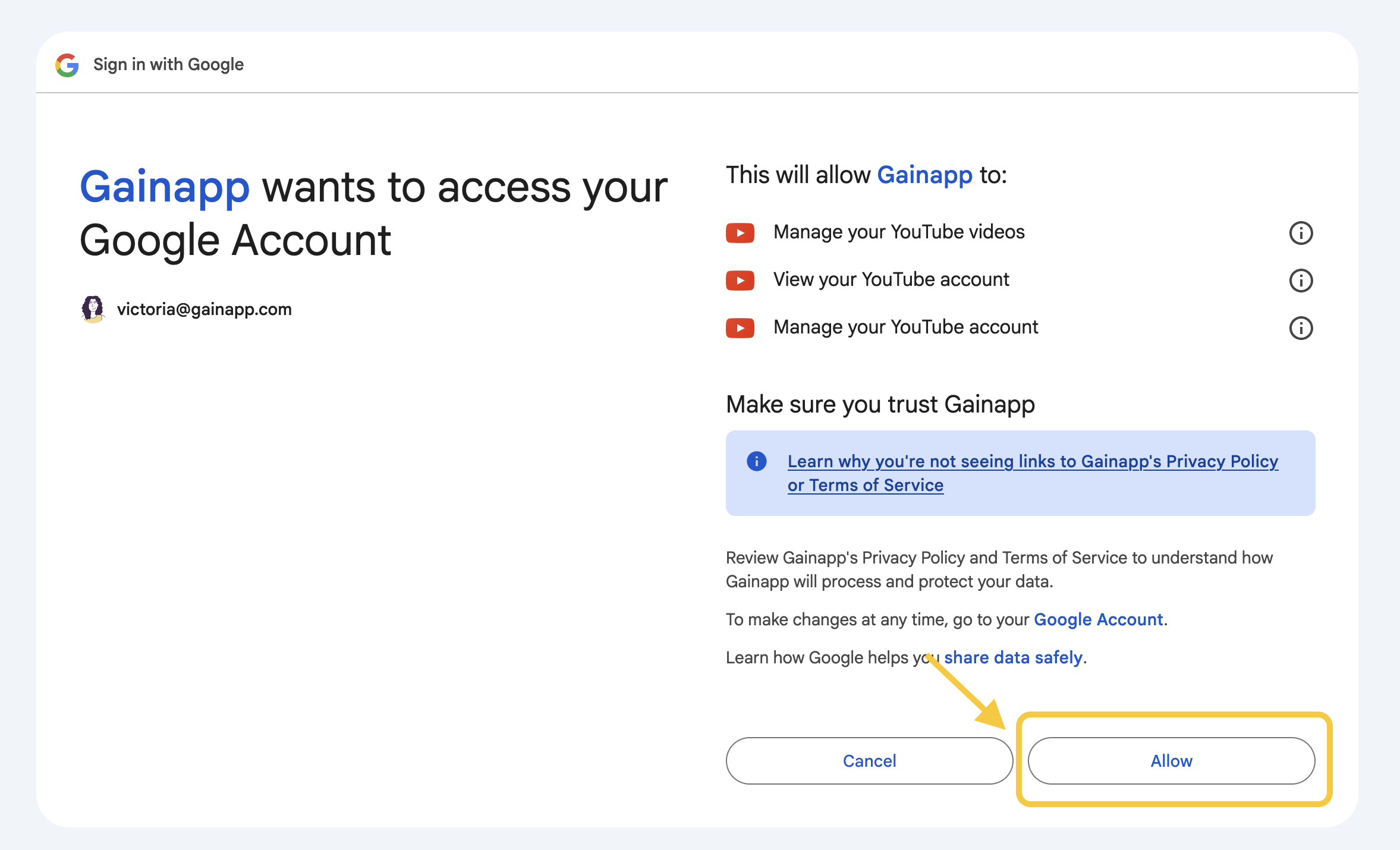Click the Cancel button

[x=869, y=761]
